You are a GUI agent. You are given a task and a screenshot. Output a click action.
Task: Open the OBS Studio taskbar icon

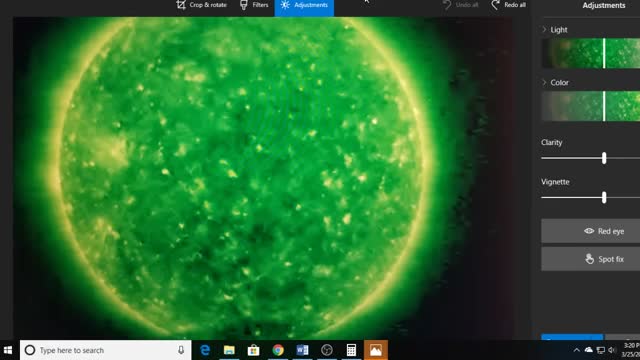click(x=327, y=350)
